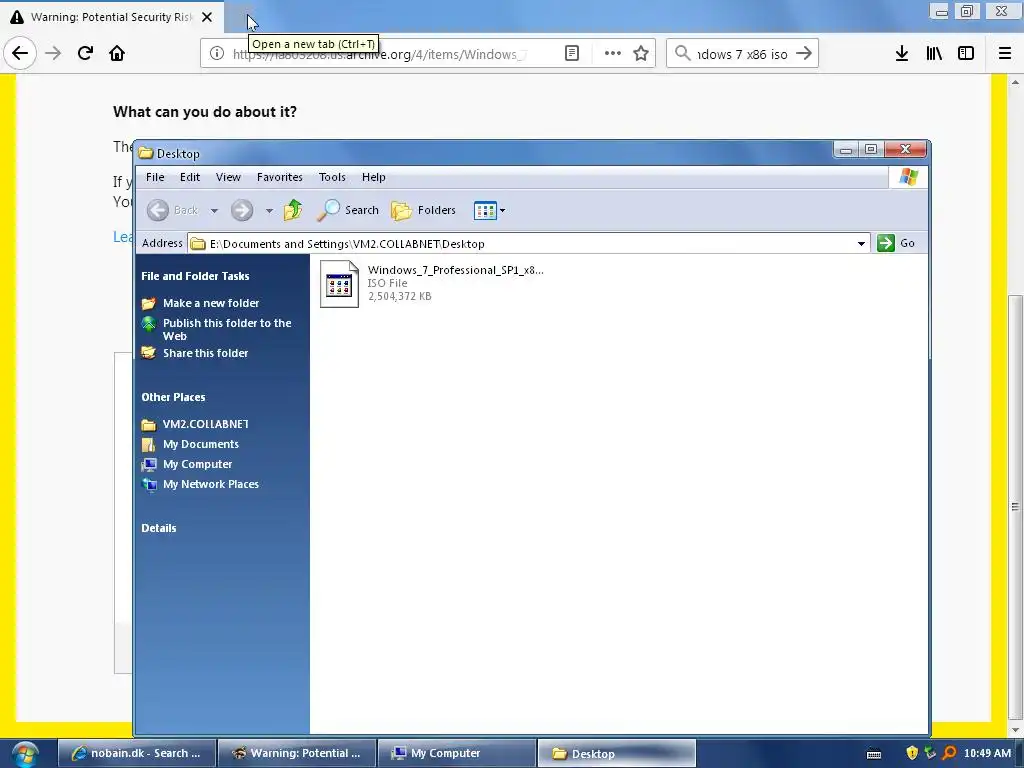Open Back history dropdown arrow

[214, 210]
